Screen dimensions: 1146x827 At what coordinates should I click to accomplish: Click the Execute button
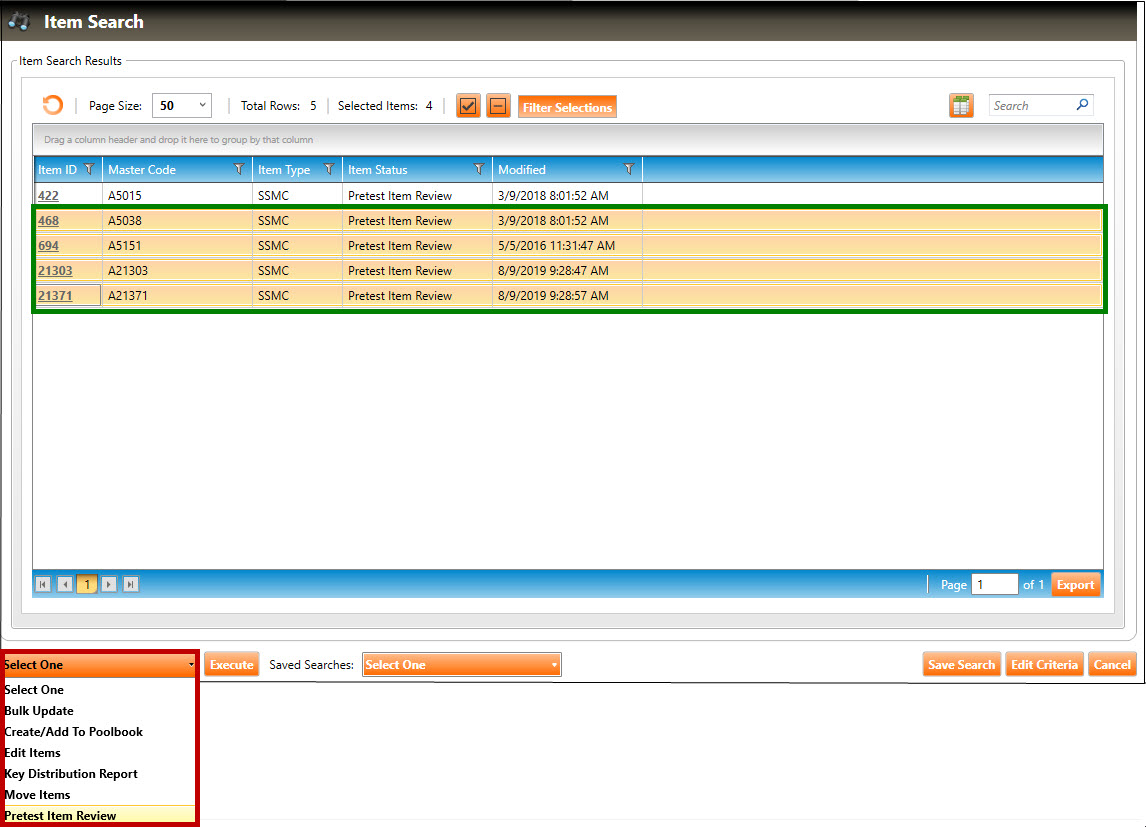tap(231, 665)
